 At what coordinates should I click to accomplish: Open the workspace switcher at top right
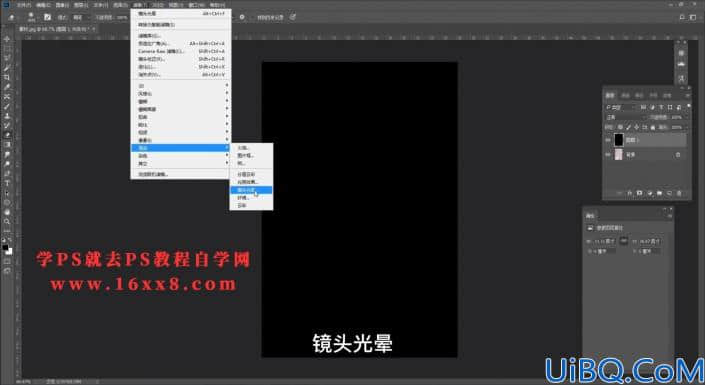(693, 17)
